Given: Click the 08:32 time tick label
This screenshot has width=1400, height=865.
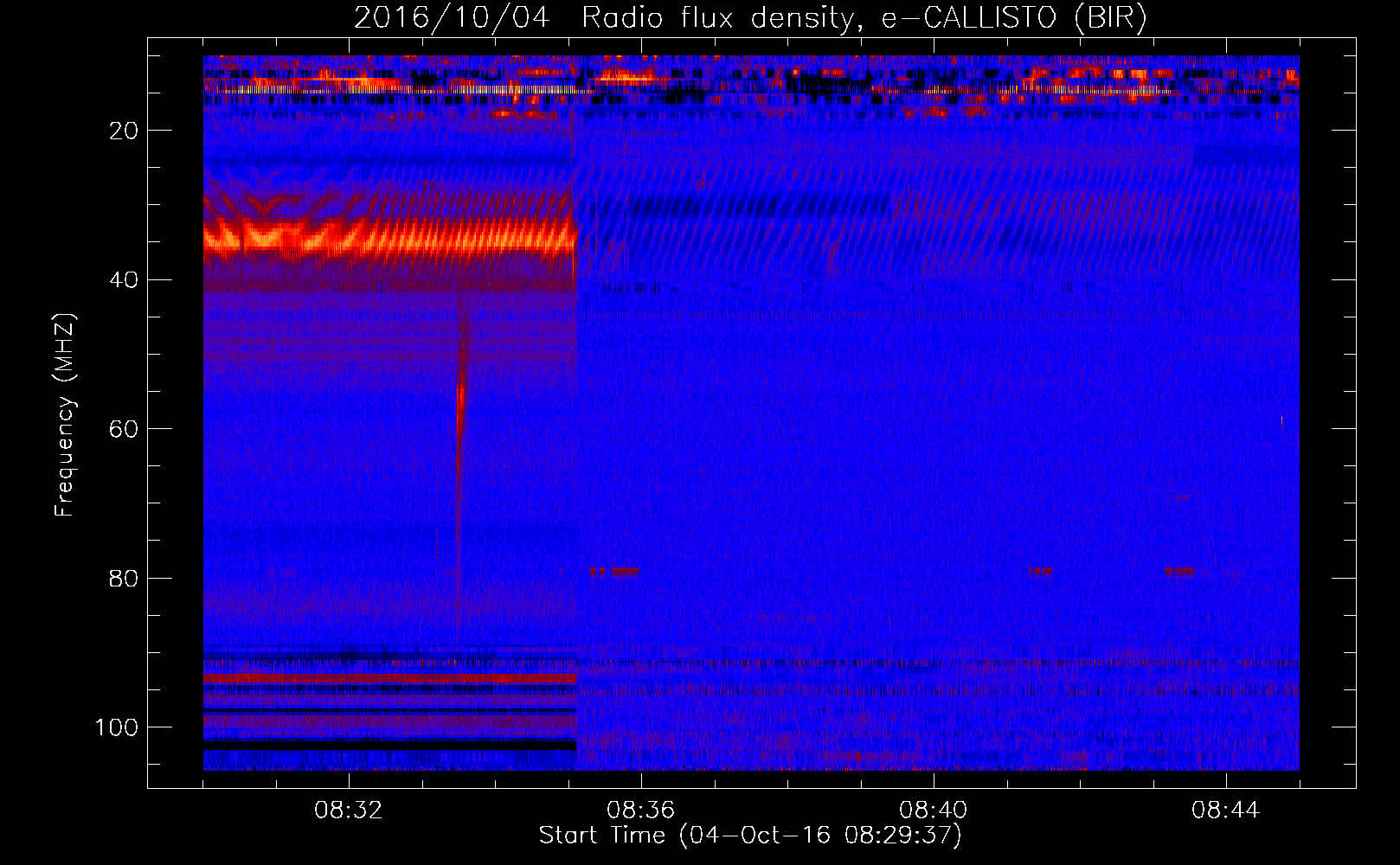Looking at the screenshot, I should (349, 811).
